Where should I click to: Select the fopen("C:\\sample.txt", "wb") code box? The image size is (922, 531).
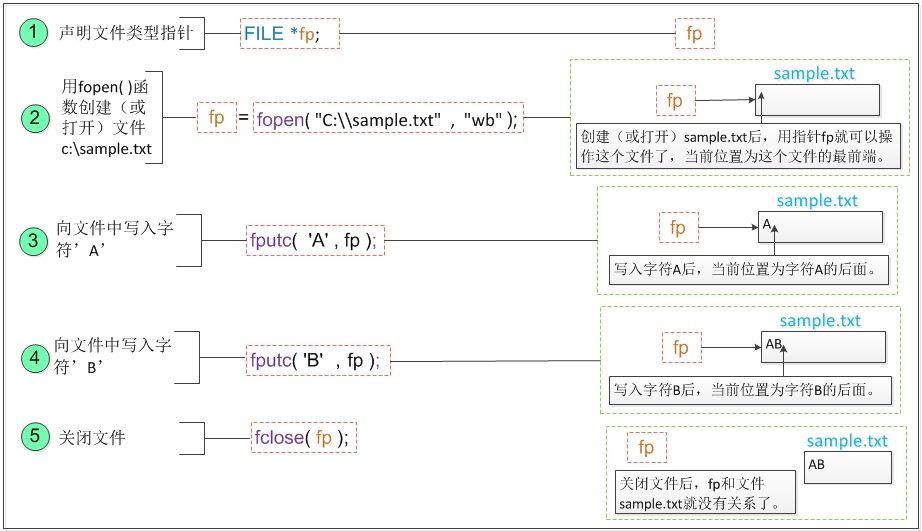coord(389,119)
